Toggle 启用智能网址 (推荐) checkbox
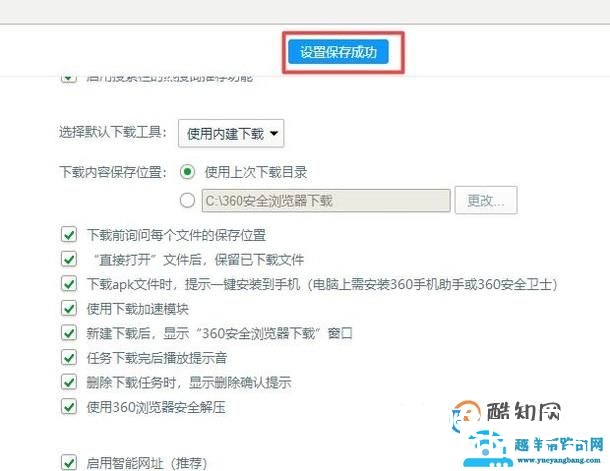610x471 pixels. point(69,463)
